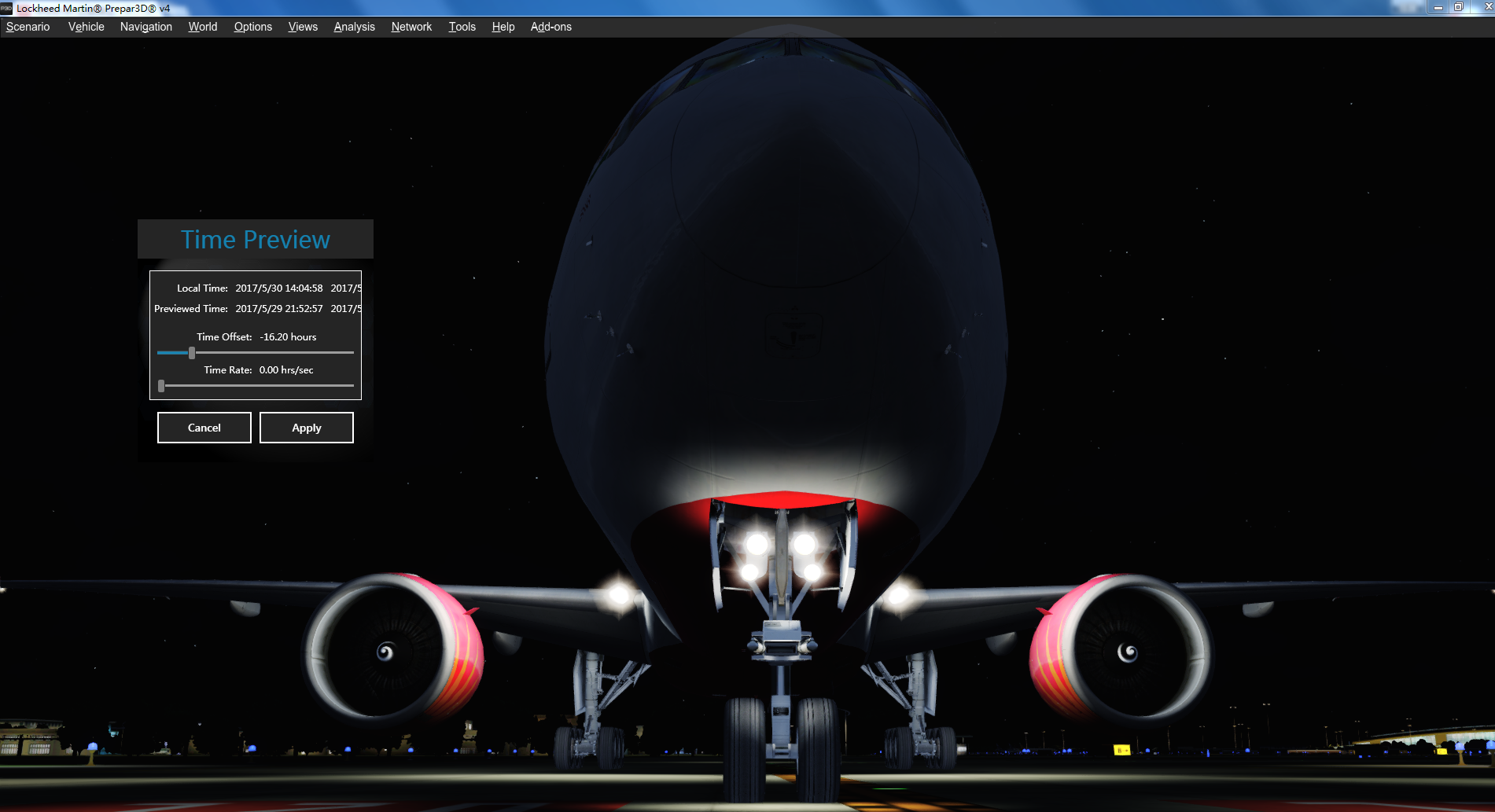Open the Options menu
The image size is (1495, 812).
click(x=252, y=27)
